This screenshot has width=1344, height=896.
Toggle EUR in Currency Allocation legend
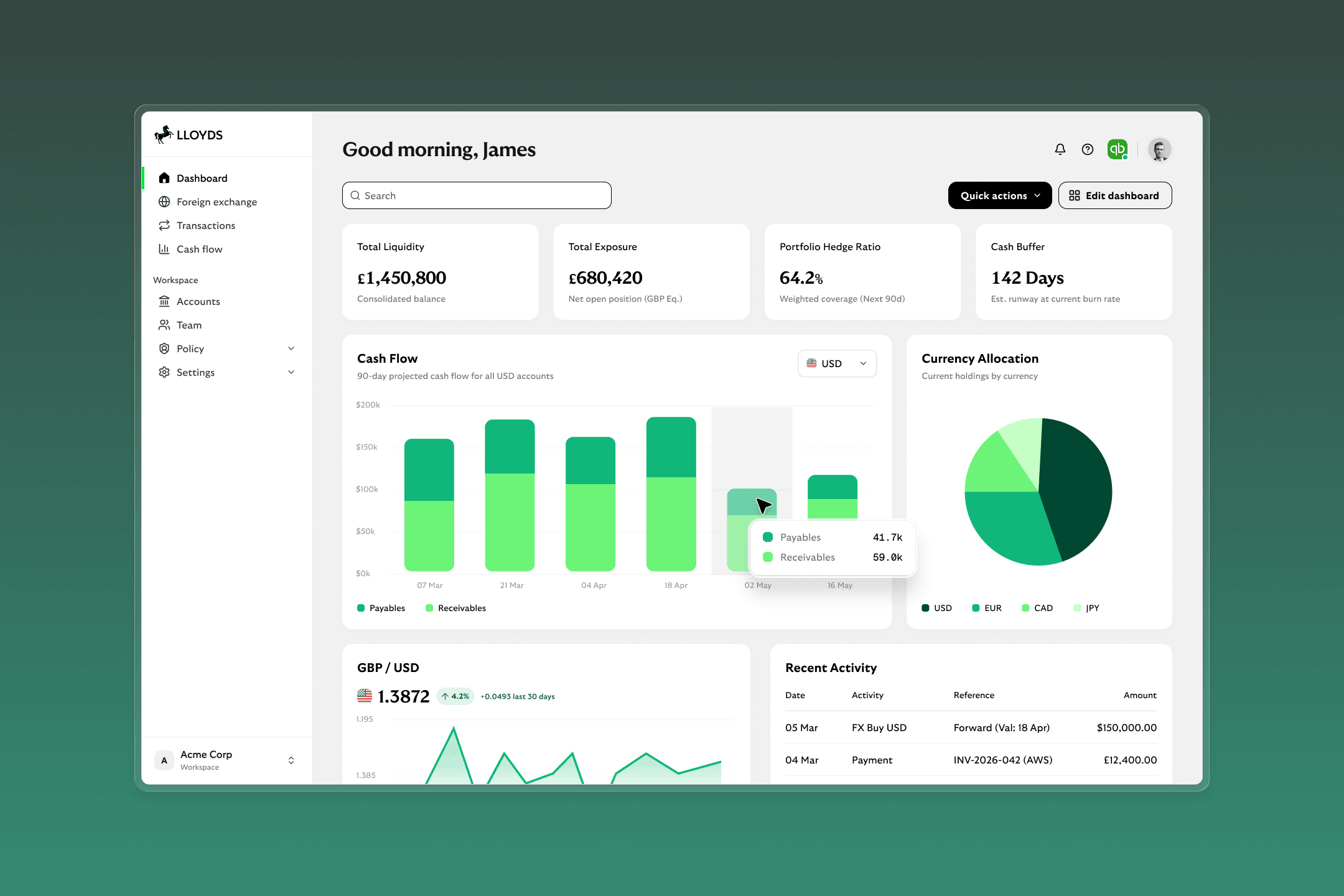987,608
